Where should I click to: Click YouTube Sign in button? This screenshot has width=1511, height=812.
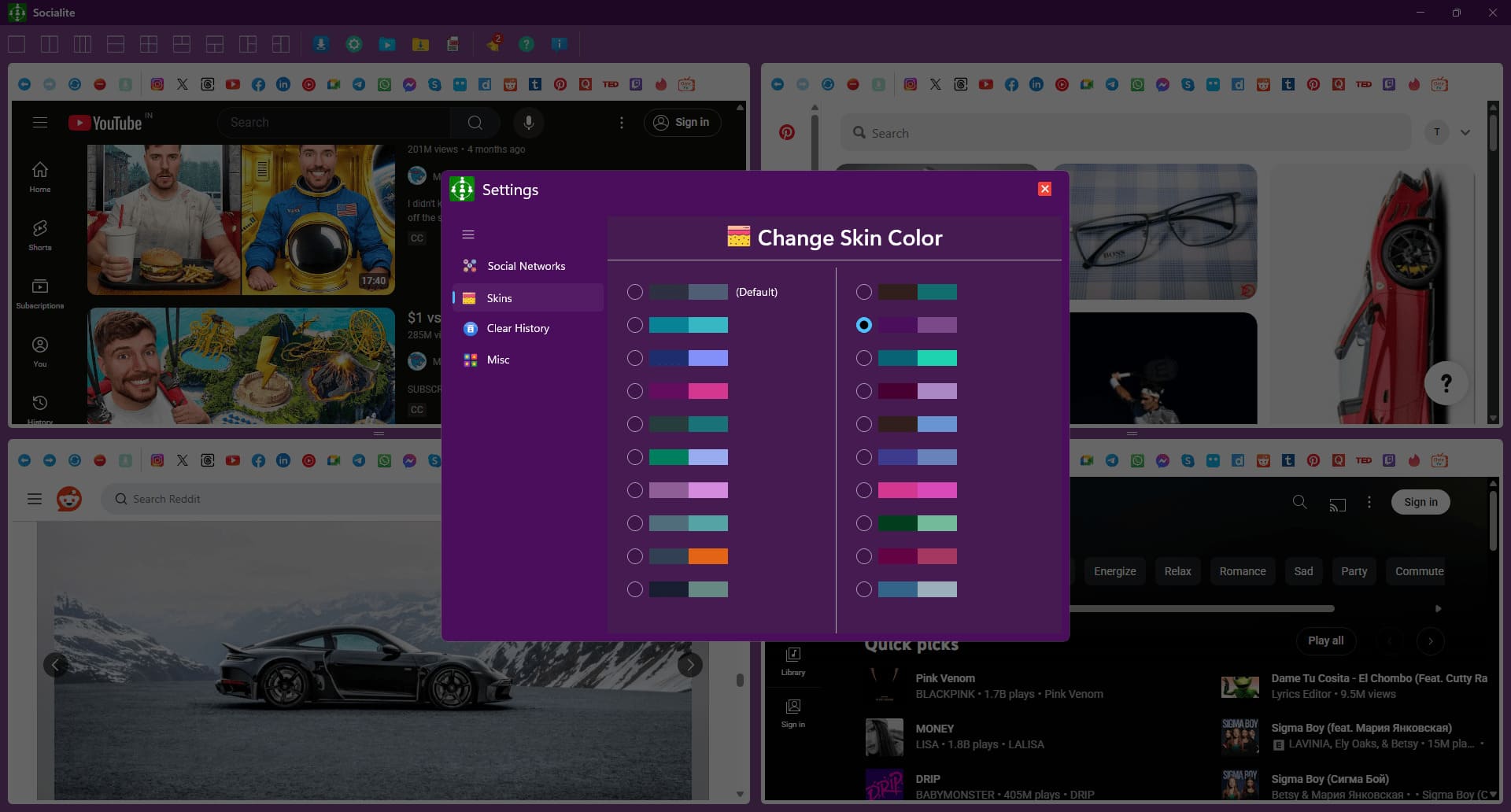point(682,122)
